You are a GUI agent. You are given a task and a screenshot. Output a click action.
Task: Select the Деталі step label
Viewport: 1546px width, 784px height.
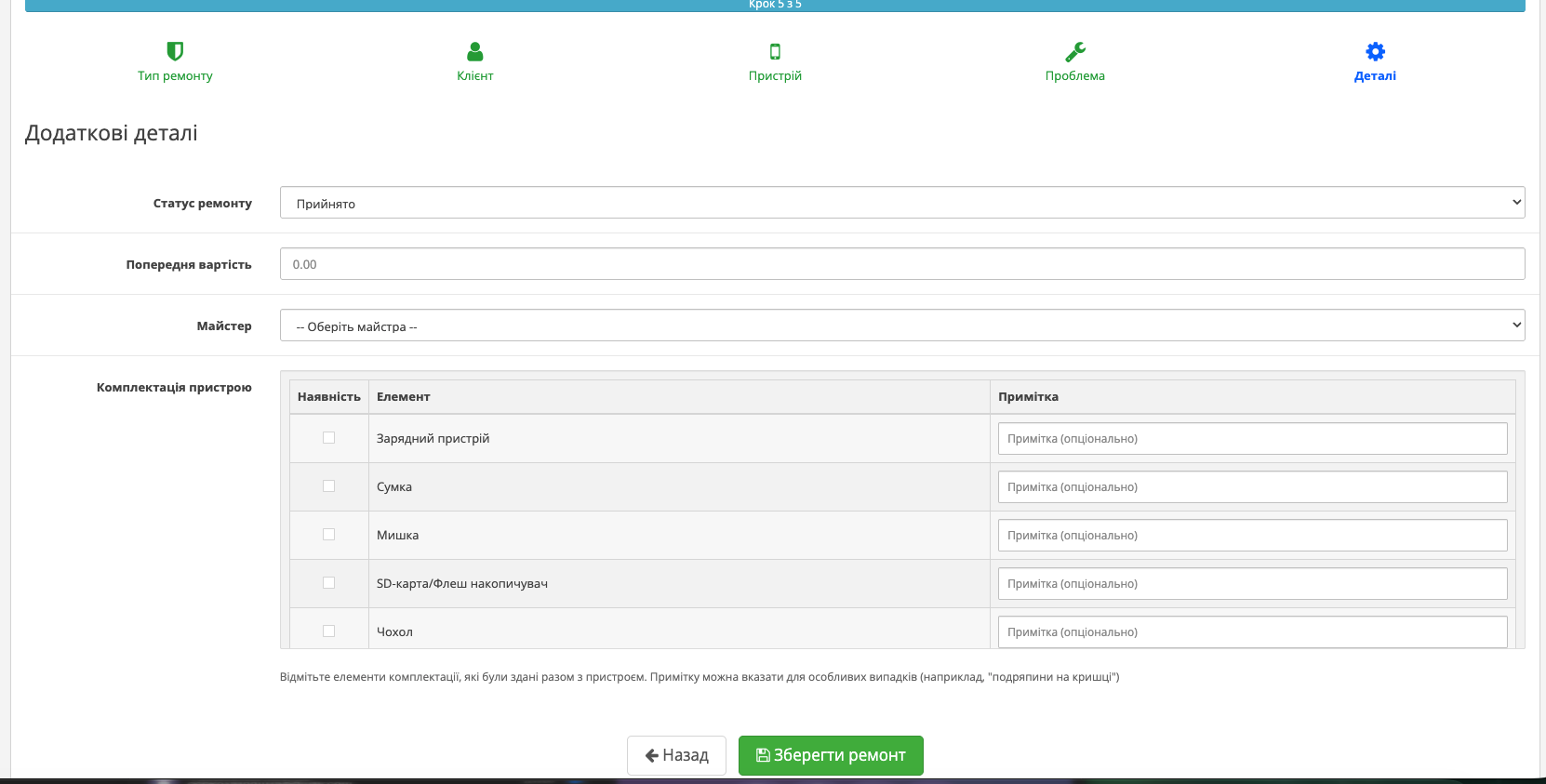click(1375, 76)
